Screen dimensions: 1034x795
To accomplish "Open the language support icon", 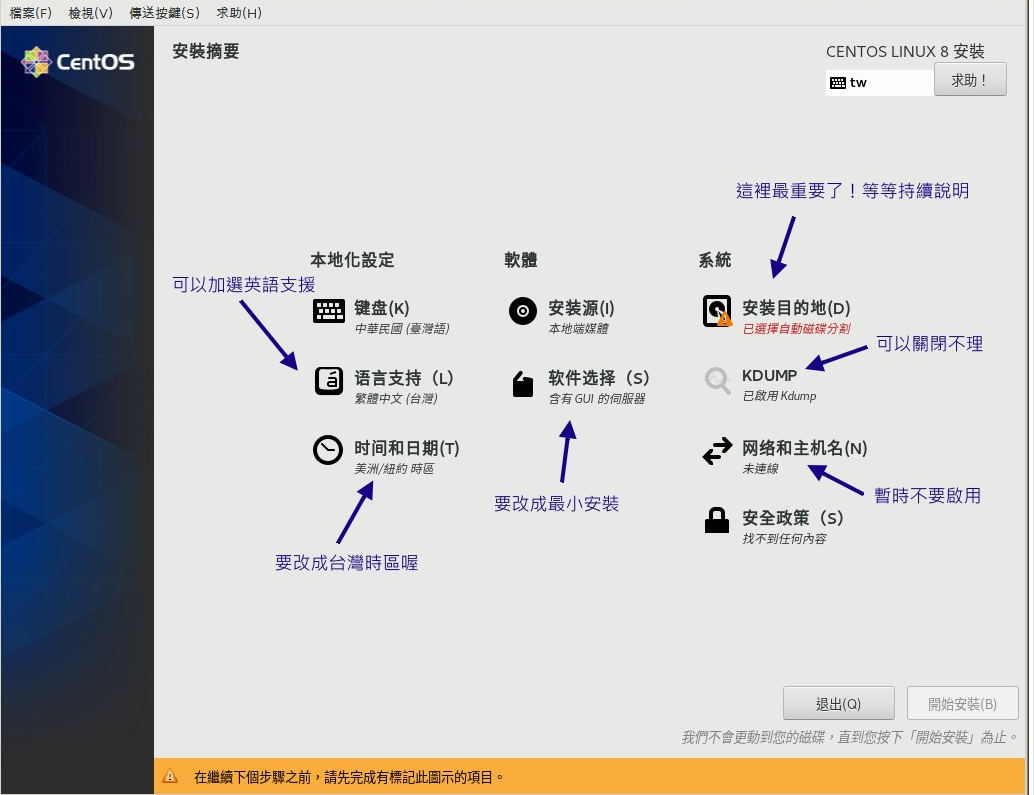I will tap(328, 380).
